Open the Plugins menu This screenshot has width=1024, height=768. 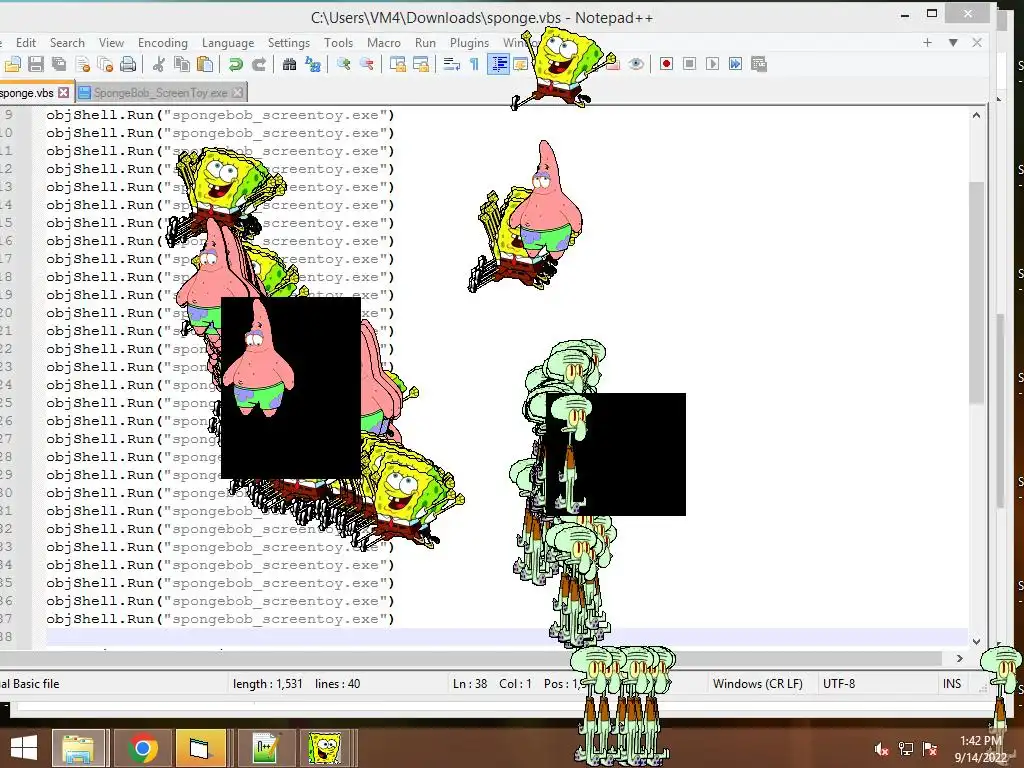[x=470, y=42]
